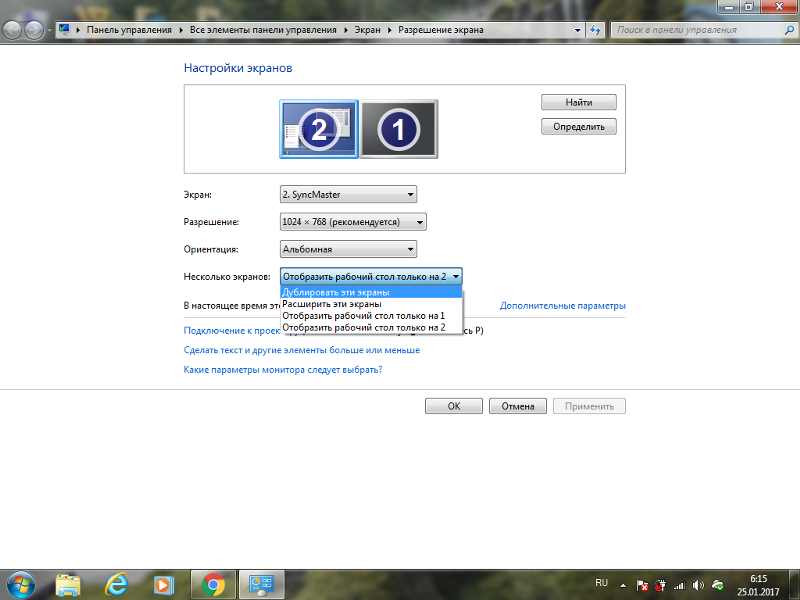
Task: Navigate to Панель управления breadcrumb
Action: (129, 30)
